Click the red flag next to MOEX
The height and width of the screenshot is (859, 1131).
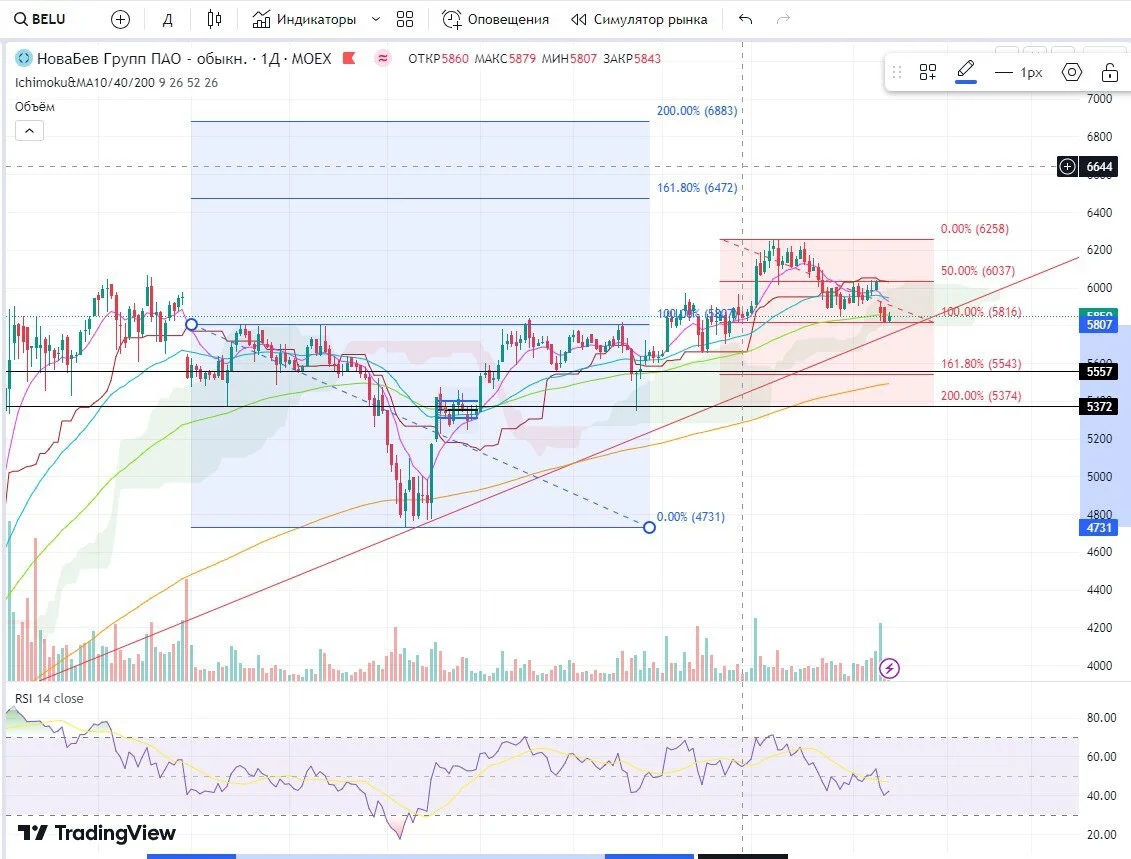pos(349,58)
